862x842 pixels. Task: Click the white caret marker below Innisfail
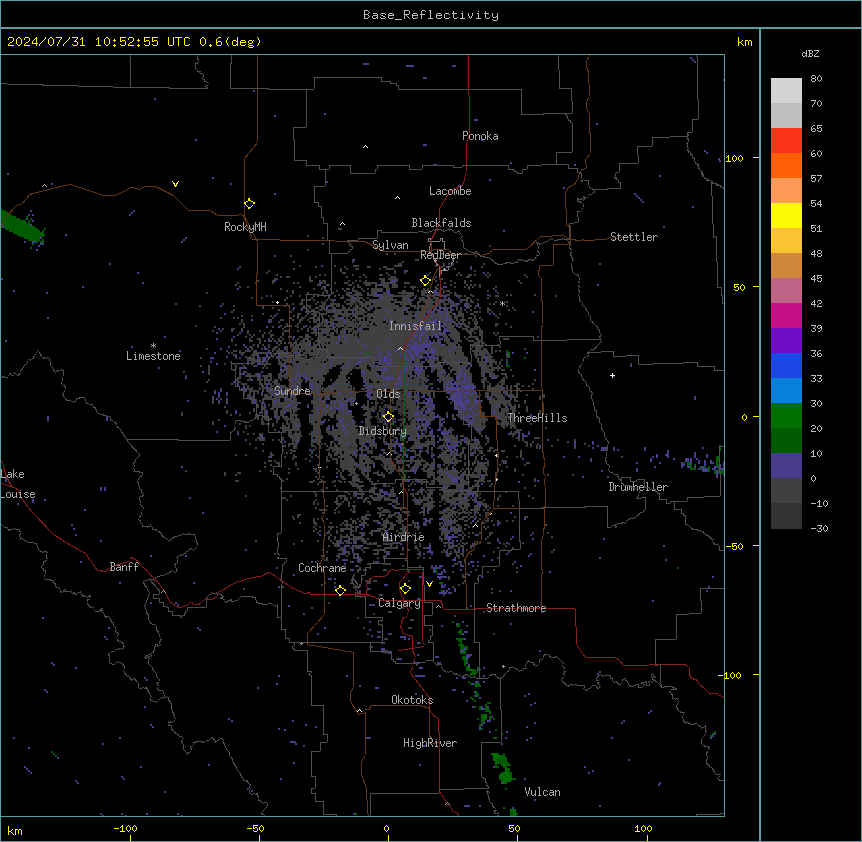[x=400, y=349]
